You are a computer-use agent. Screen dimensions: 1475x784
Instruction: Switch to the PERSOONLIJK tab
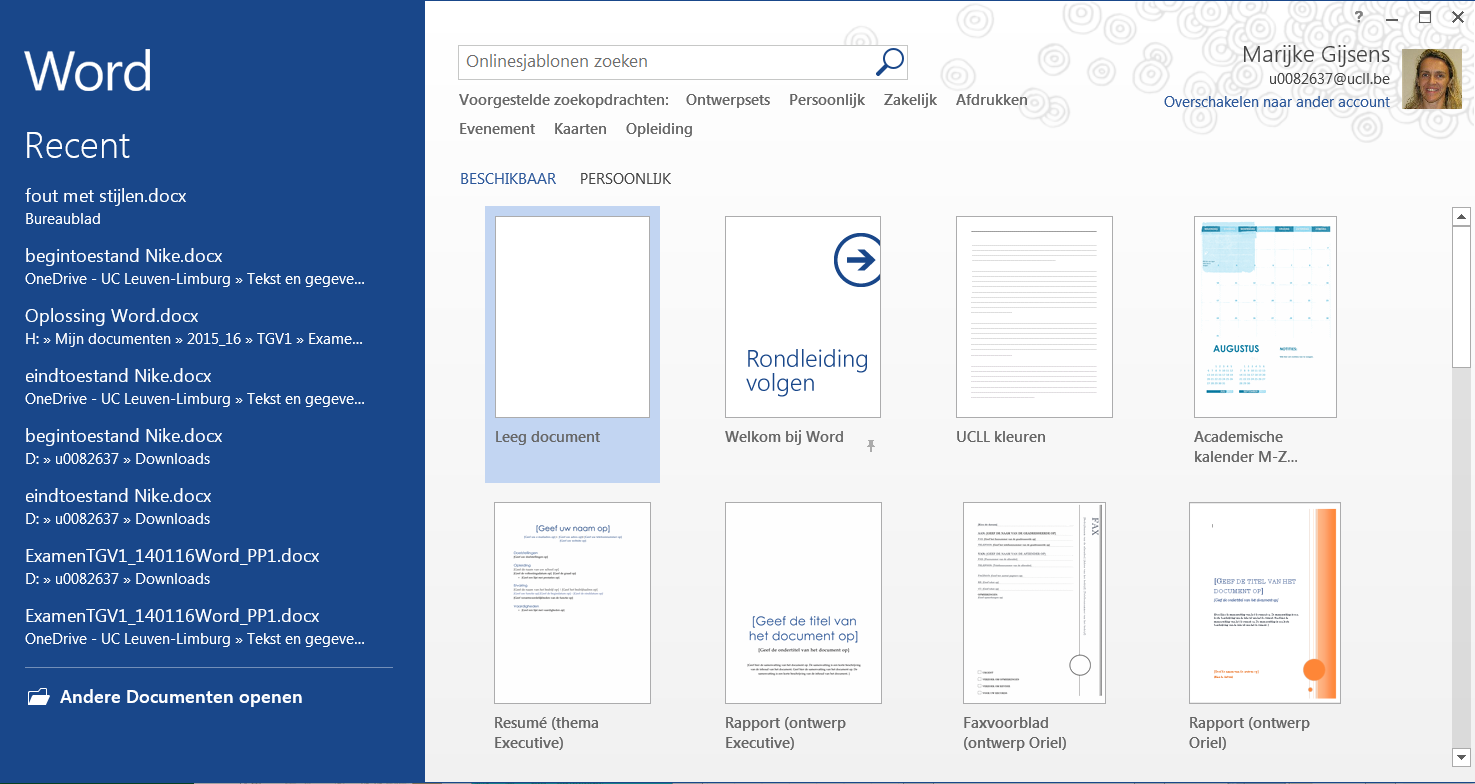click(x=625, y=179)
